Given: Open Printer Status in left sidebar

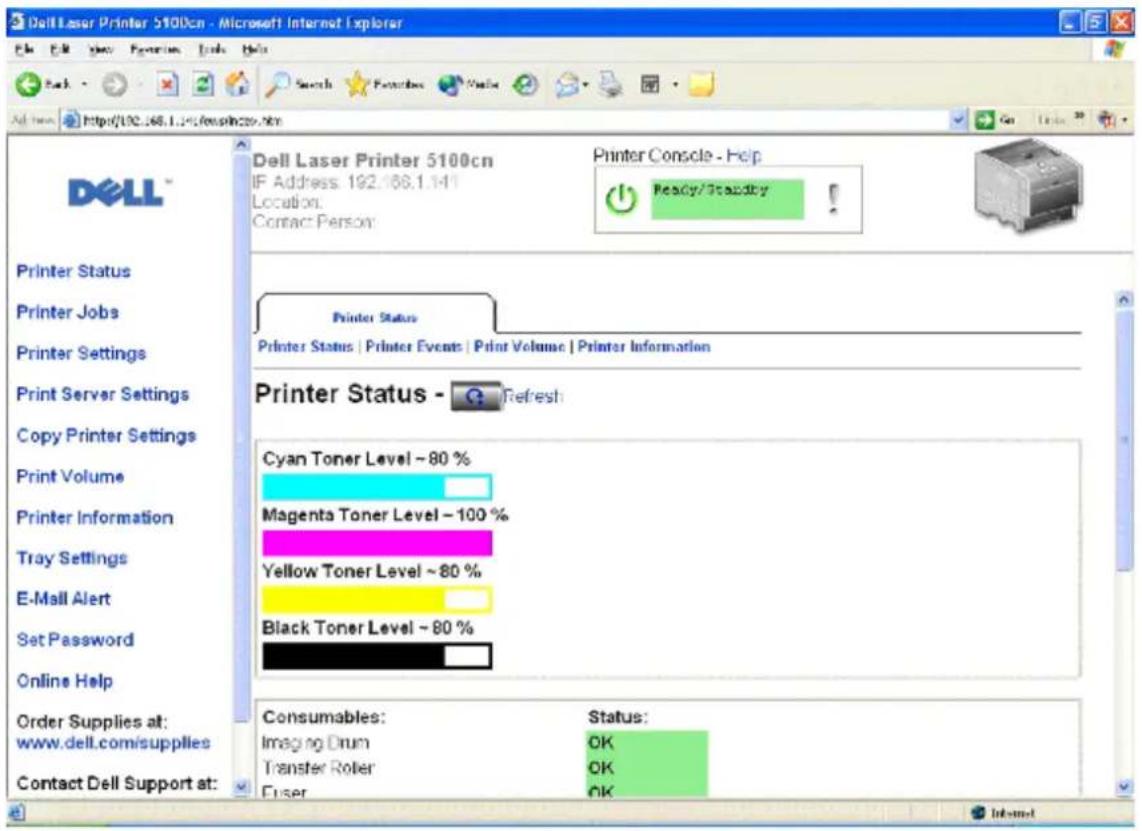Looking at the screenshot, I should tap(74, 271).
